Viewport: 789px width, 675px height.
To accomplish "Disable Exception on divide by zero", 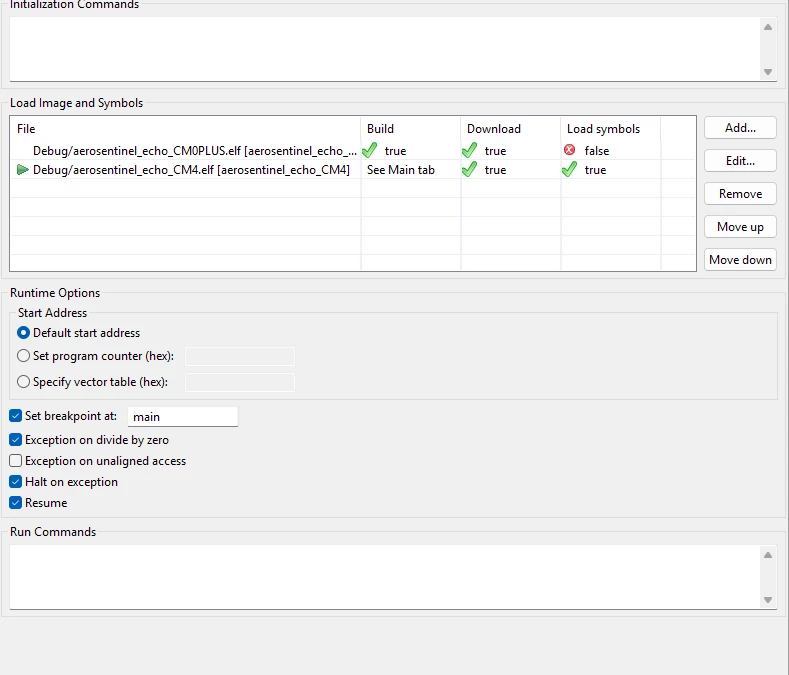I will coord(16,440).
